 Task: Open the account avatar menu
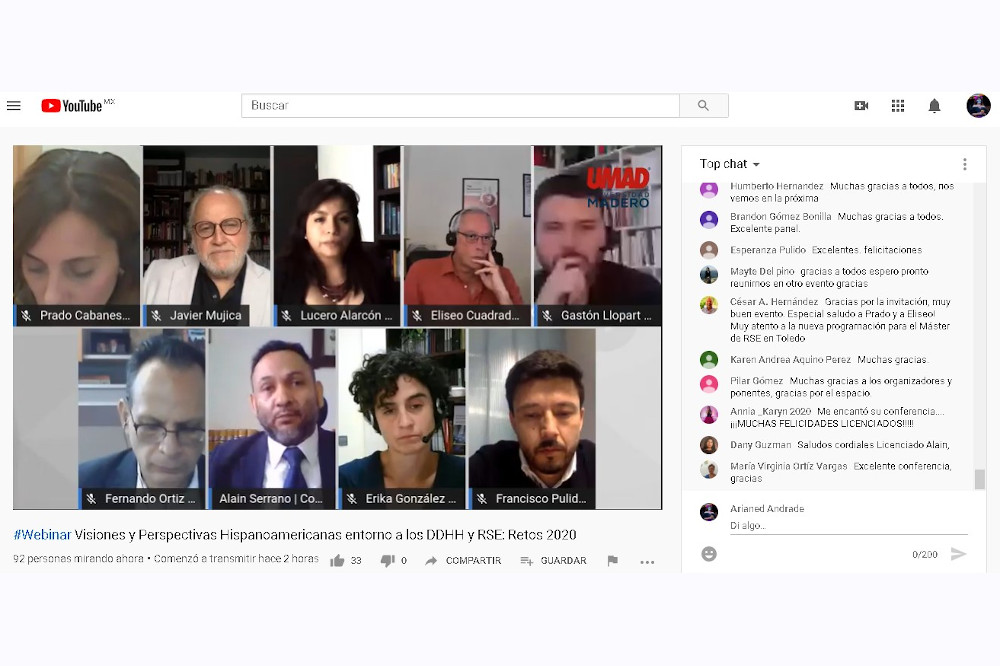pos(978,106)
